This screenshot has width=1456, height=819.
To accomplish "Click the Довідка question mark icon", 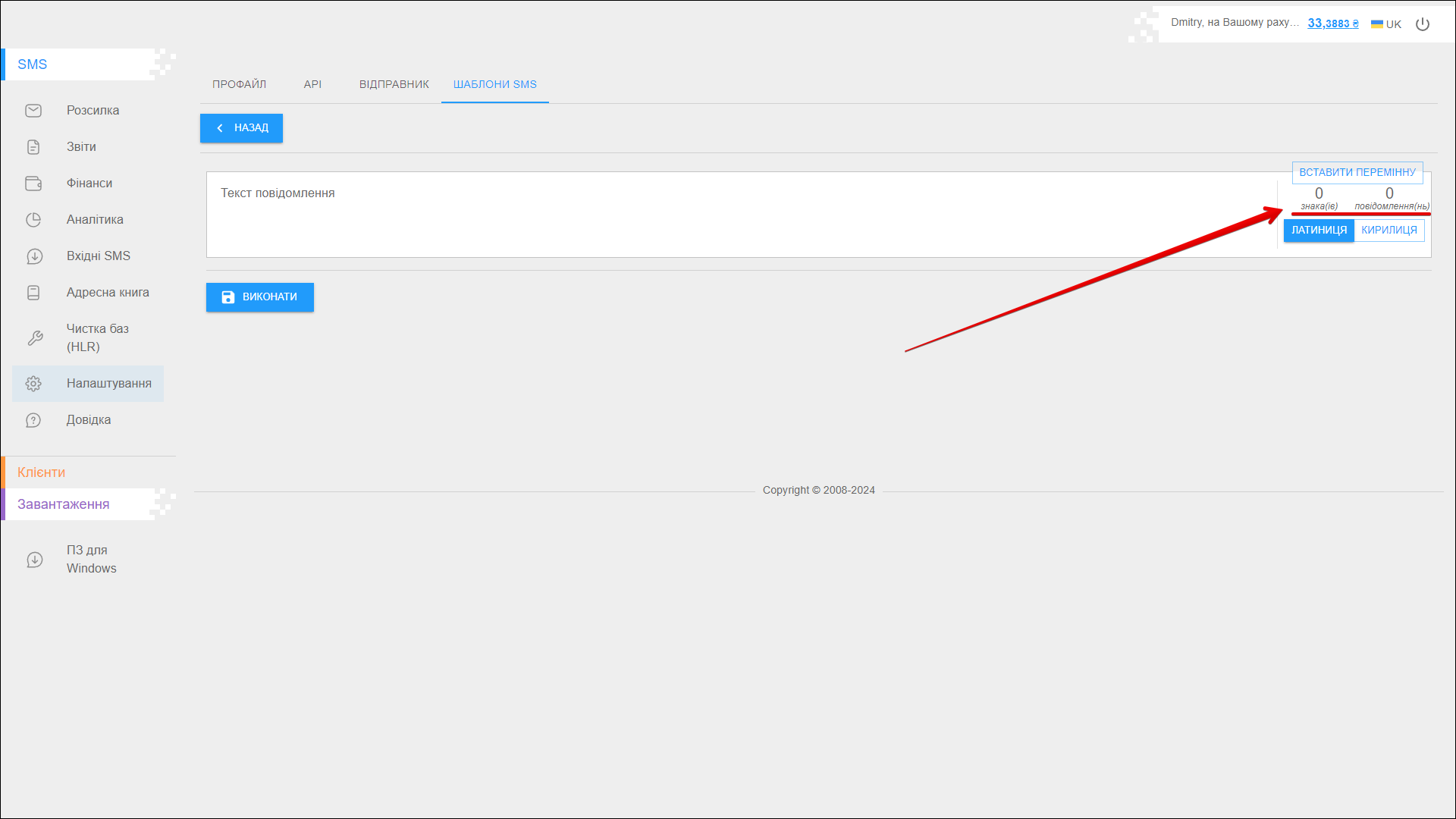I will tap(33, 420).
